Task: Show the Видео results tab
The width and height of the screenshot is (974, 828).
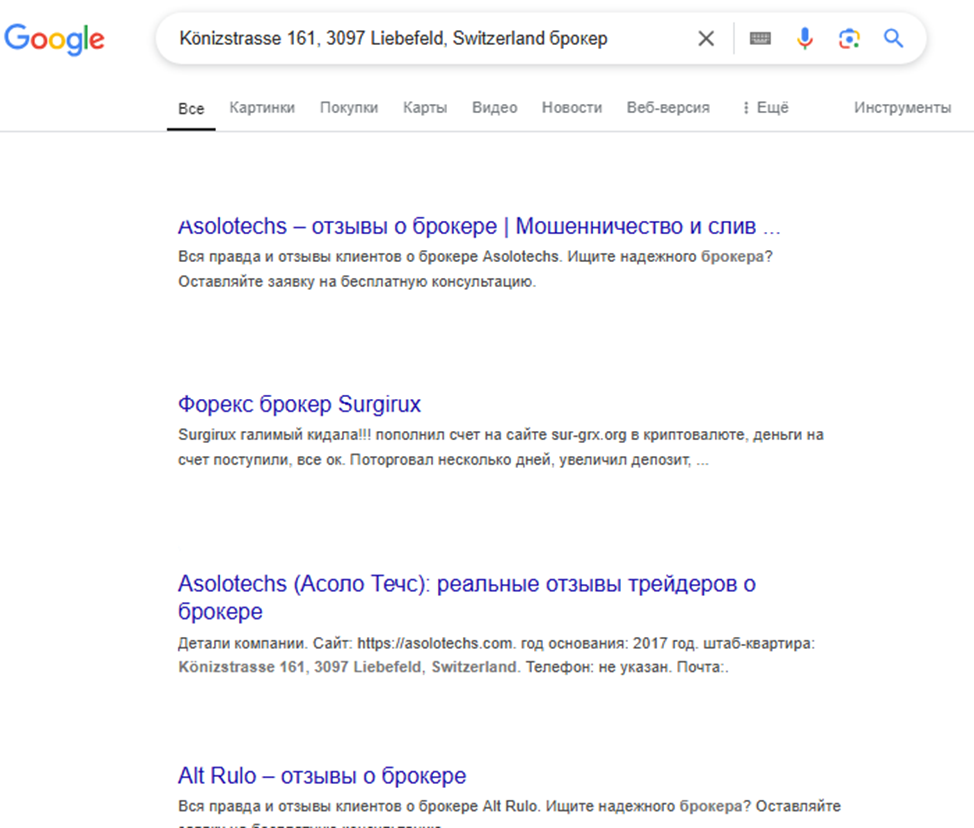Action: pos(495,108)
